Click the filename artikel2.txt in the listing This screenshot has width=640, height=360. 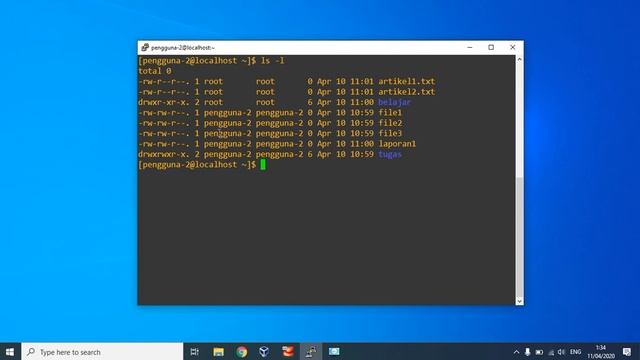pos(407,92)
